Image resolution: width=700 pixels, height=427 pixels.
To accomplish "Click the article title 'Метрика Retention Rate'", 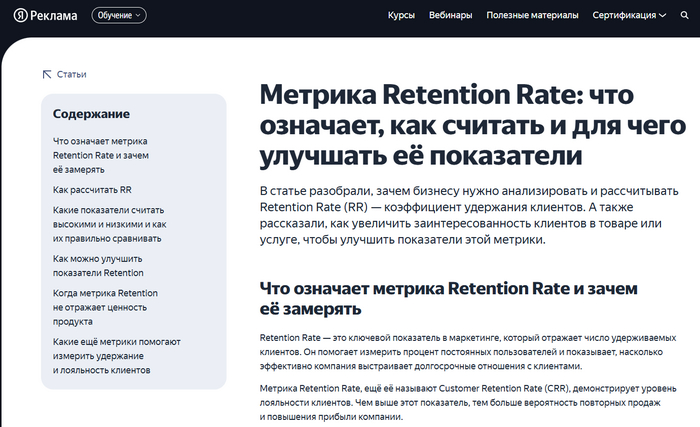I will pos(473,125).
